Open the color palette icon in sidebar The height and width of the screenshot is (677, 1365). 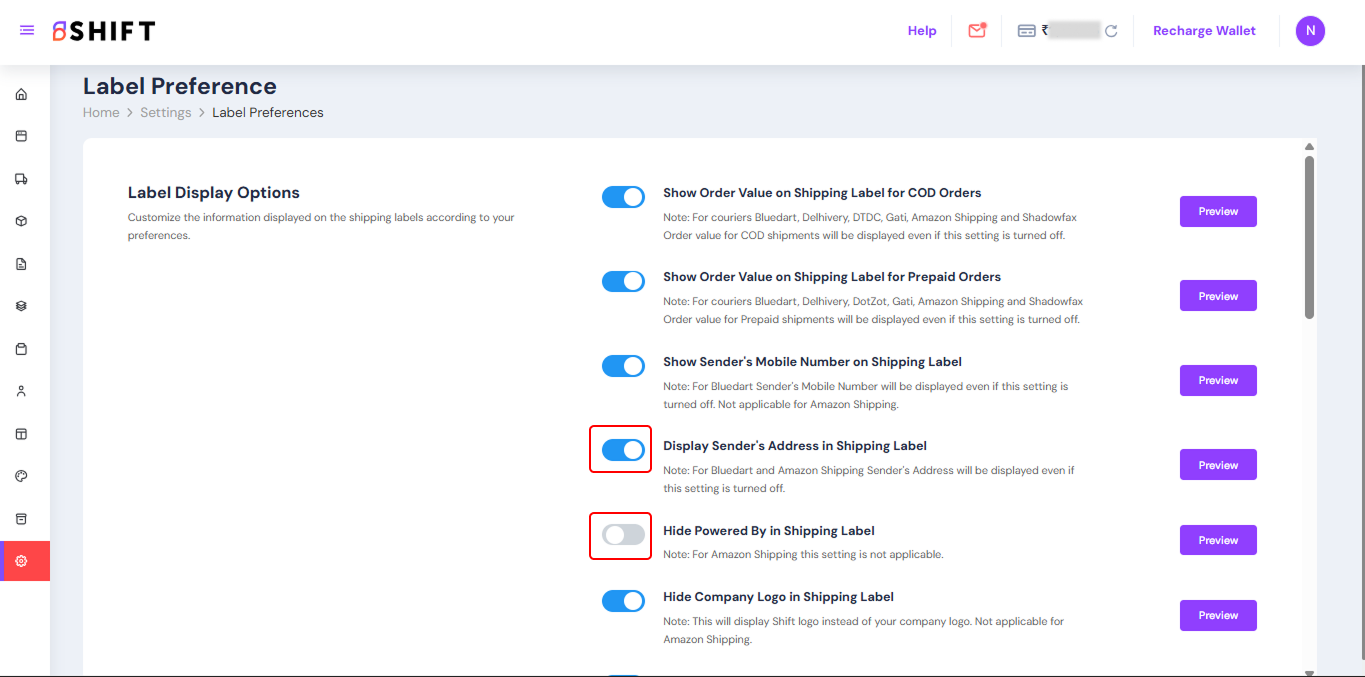(21, 476)
